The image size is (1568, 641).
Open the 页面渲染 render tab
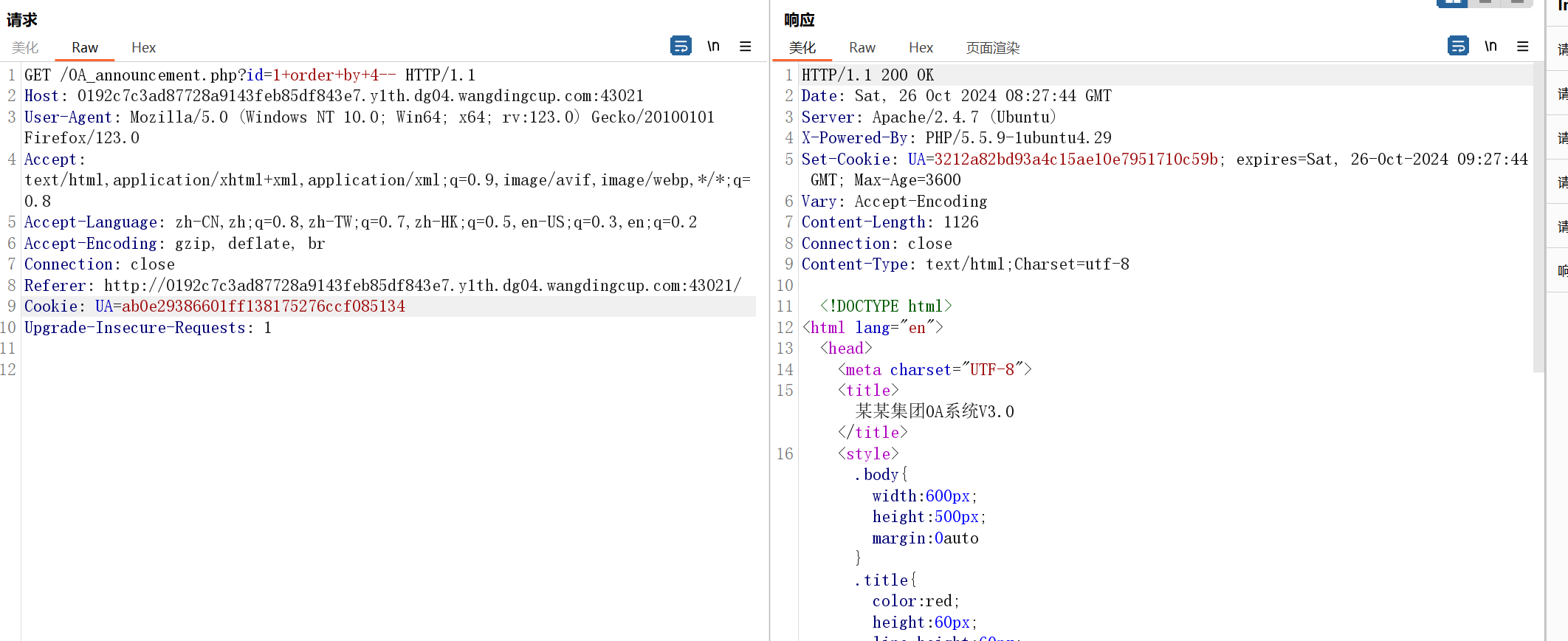point(993,48)
